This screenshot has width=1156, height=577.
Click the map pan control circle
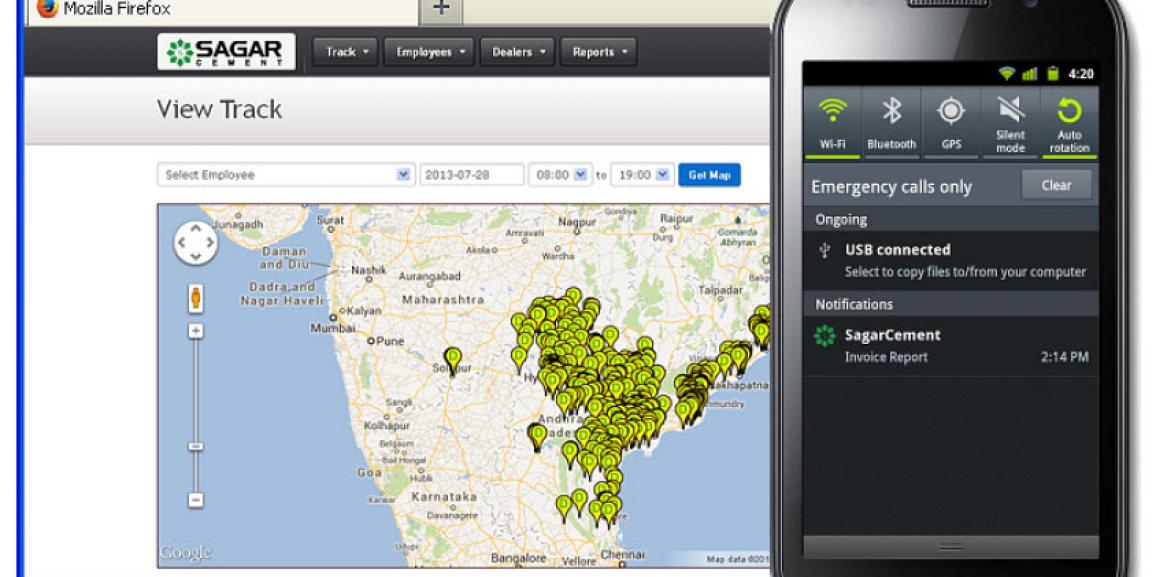[195, 242]
